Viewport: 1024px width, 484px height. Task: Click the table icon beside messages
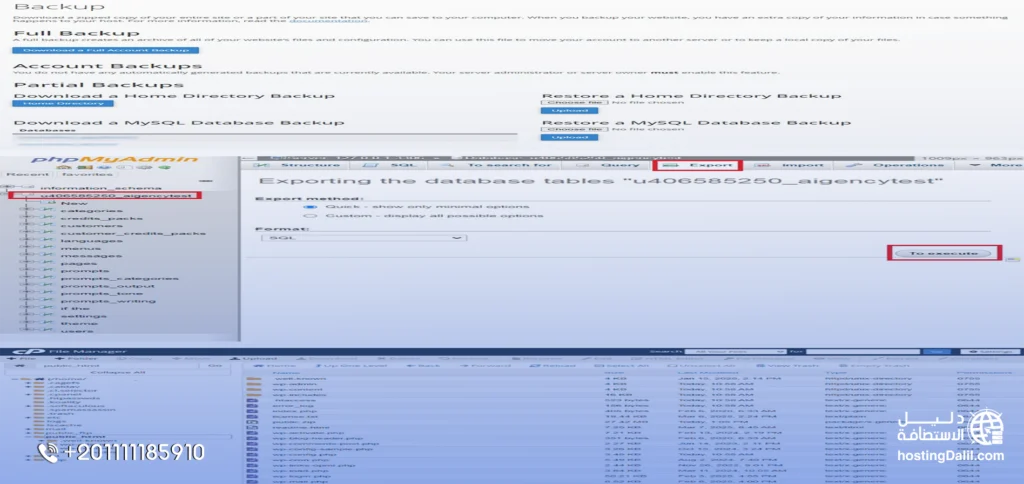tap(48, 256)
